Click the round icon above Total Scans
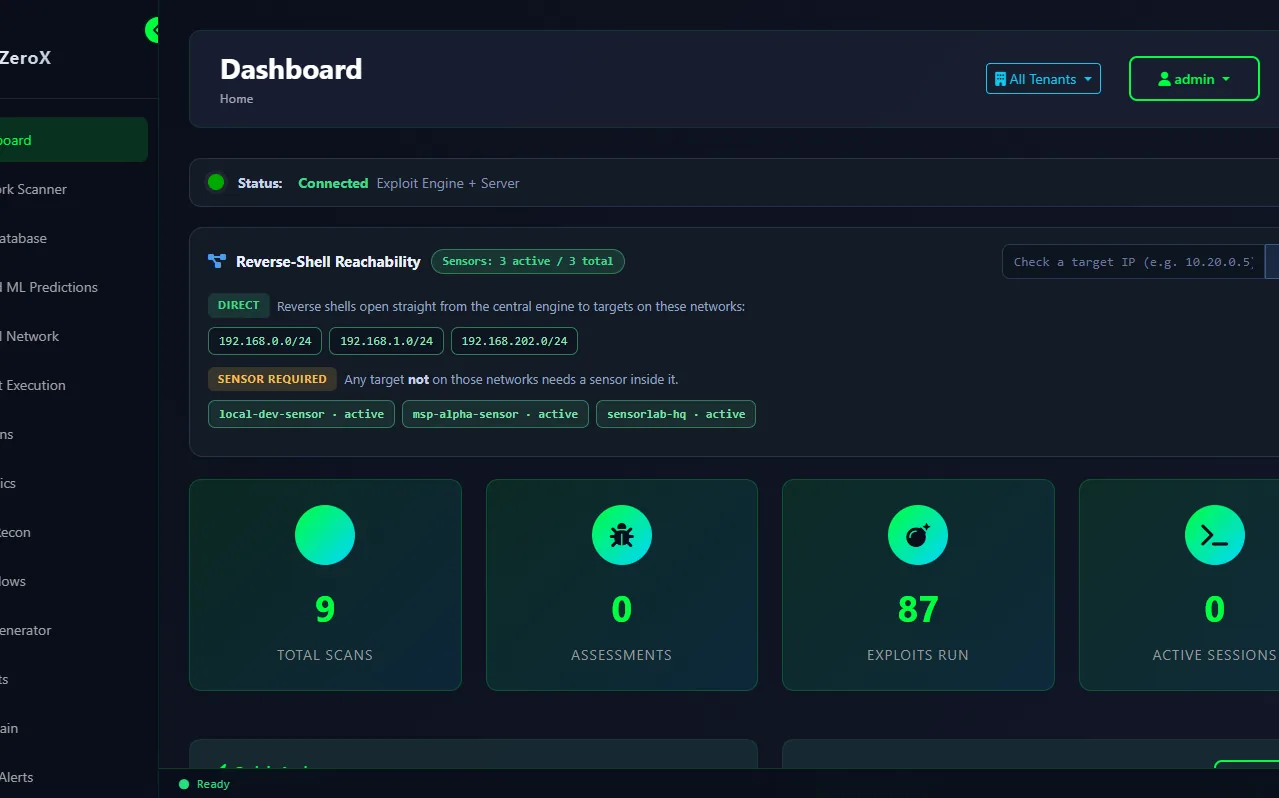 click(325, 535)
